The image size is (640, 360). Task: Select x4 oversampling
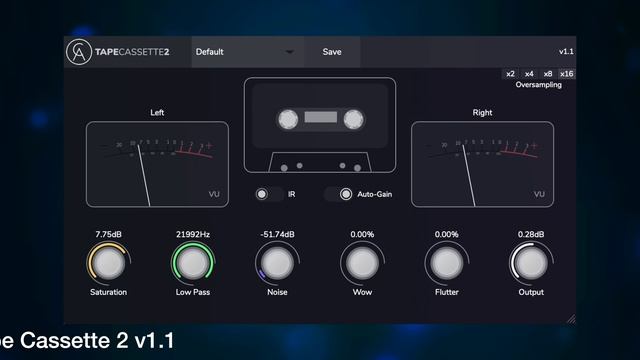point(529,74)
